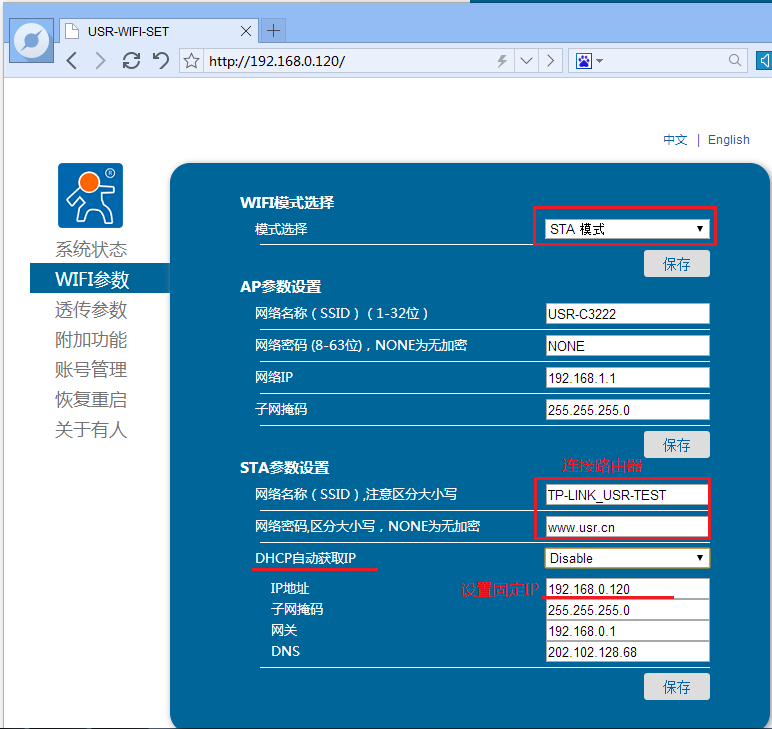Viewport: 772px width, 729px height.
Task: Open a new tab with plus button
Action: pos(273,30)
